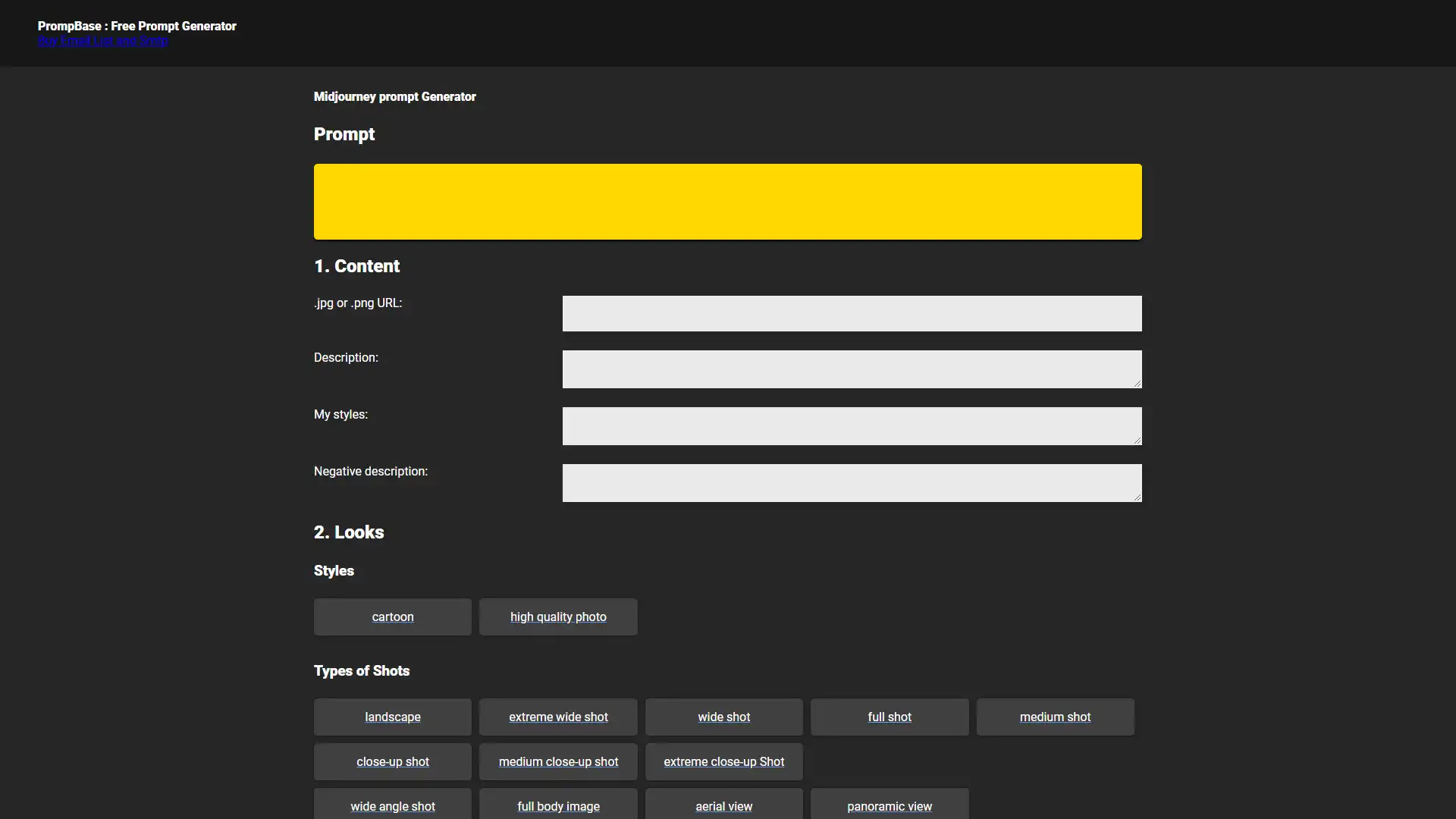Image resolution: width=1456 pixels, height=819 pixels.
Task: Select the extreme wide shot option
Action: (x=558, y=716)
